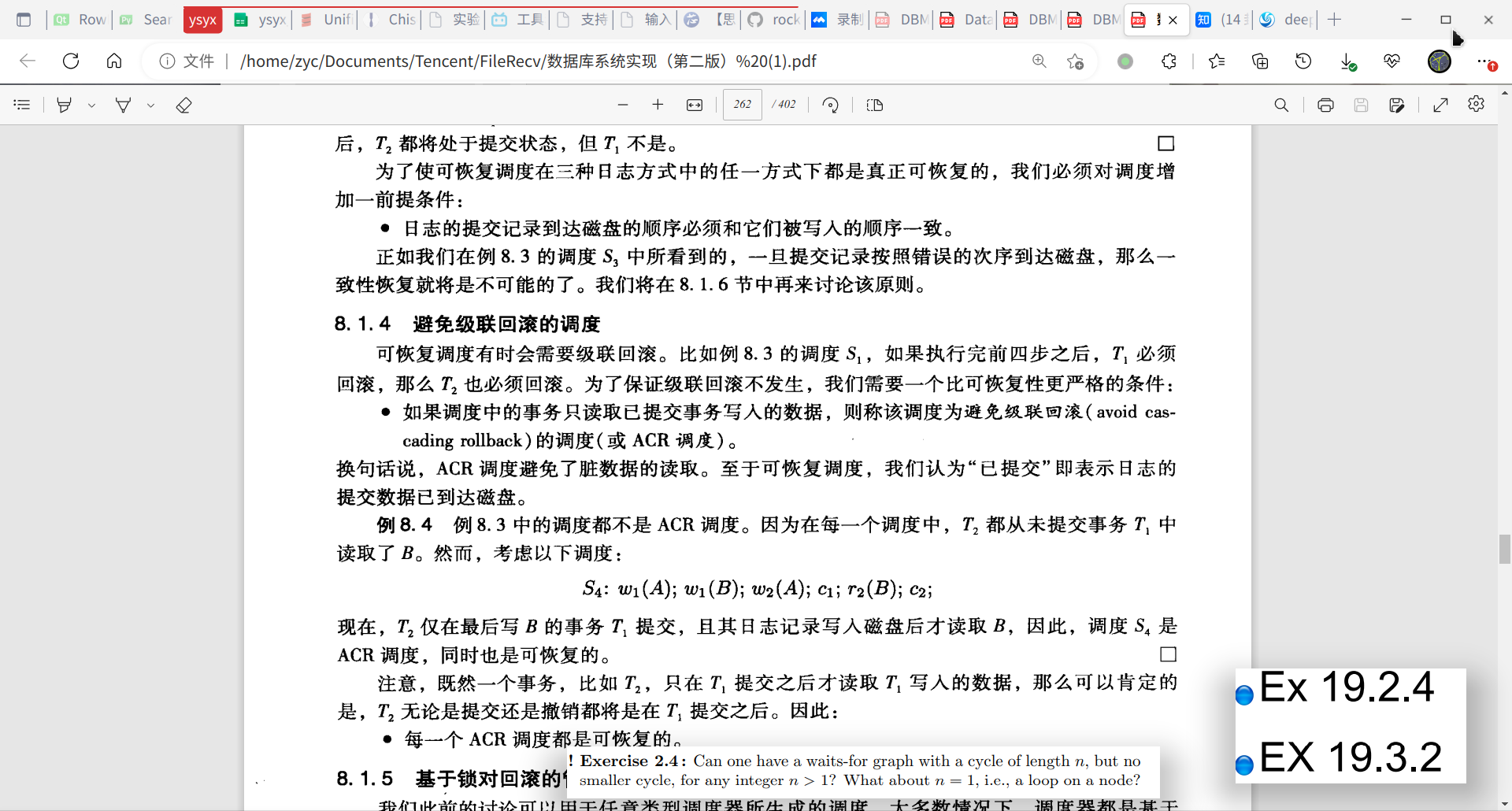
Task: Click the EX 19.3.2 note text
Action: pos(1350,757)
